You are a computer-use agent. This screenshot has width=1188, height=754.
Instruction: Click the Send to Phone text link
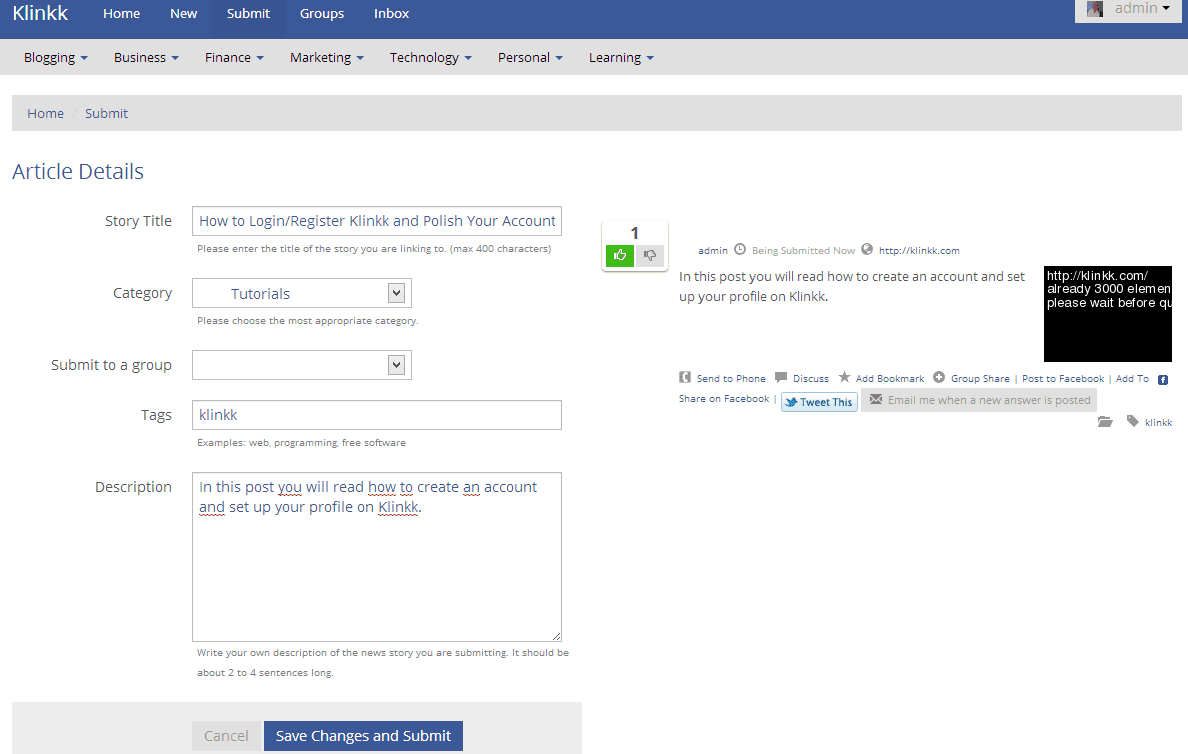pos(731,378)
